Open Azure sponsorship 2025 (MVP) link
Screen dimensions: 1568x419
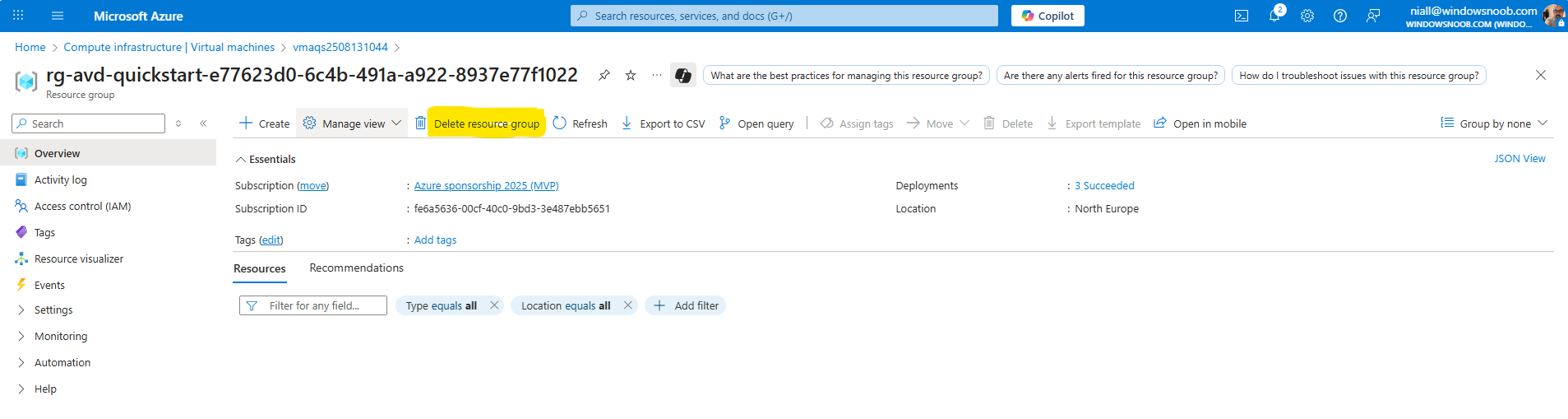(x=486, y=186)
